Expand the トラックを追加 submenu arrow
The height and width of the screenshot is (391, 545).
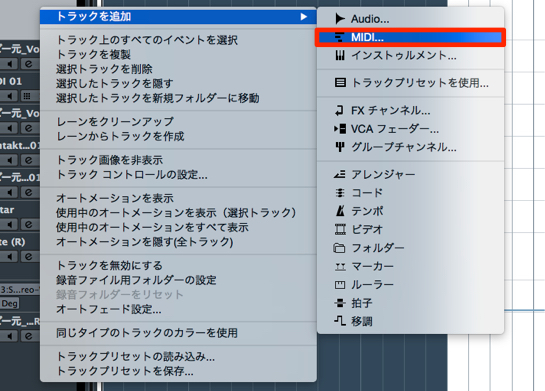click(303, 17)
